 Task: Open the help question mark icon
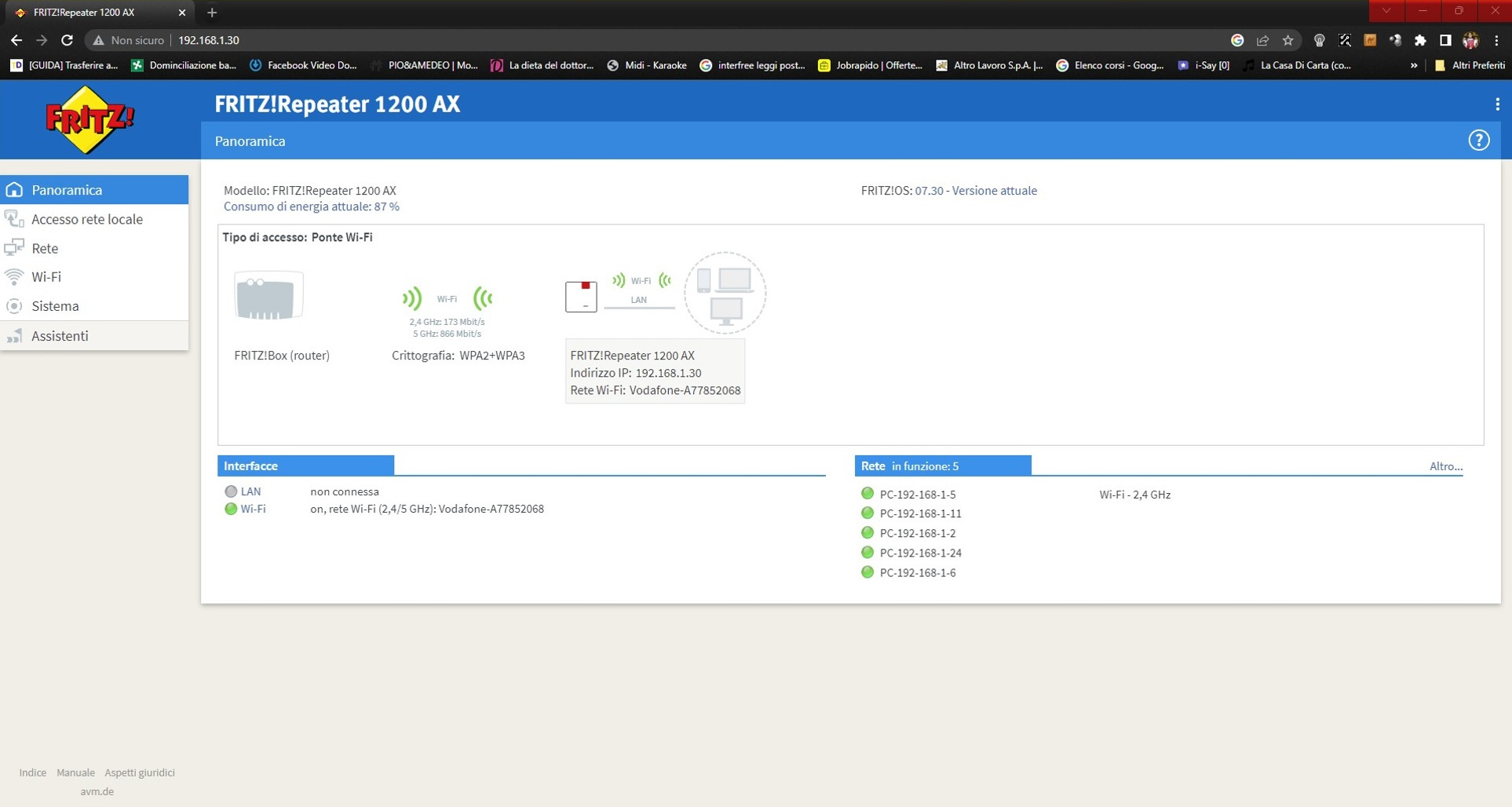tap(1479, 141)
